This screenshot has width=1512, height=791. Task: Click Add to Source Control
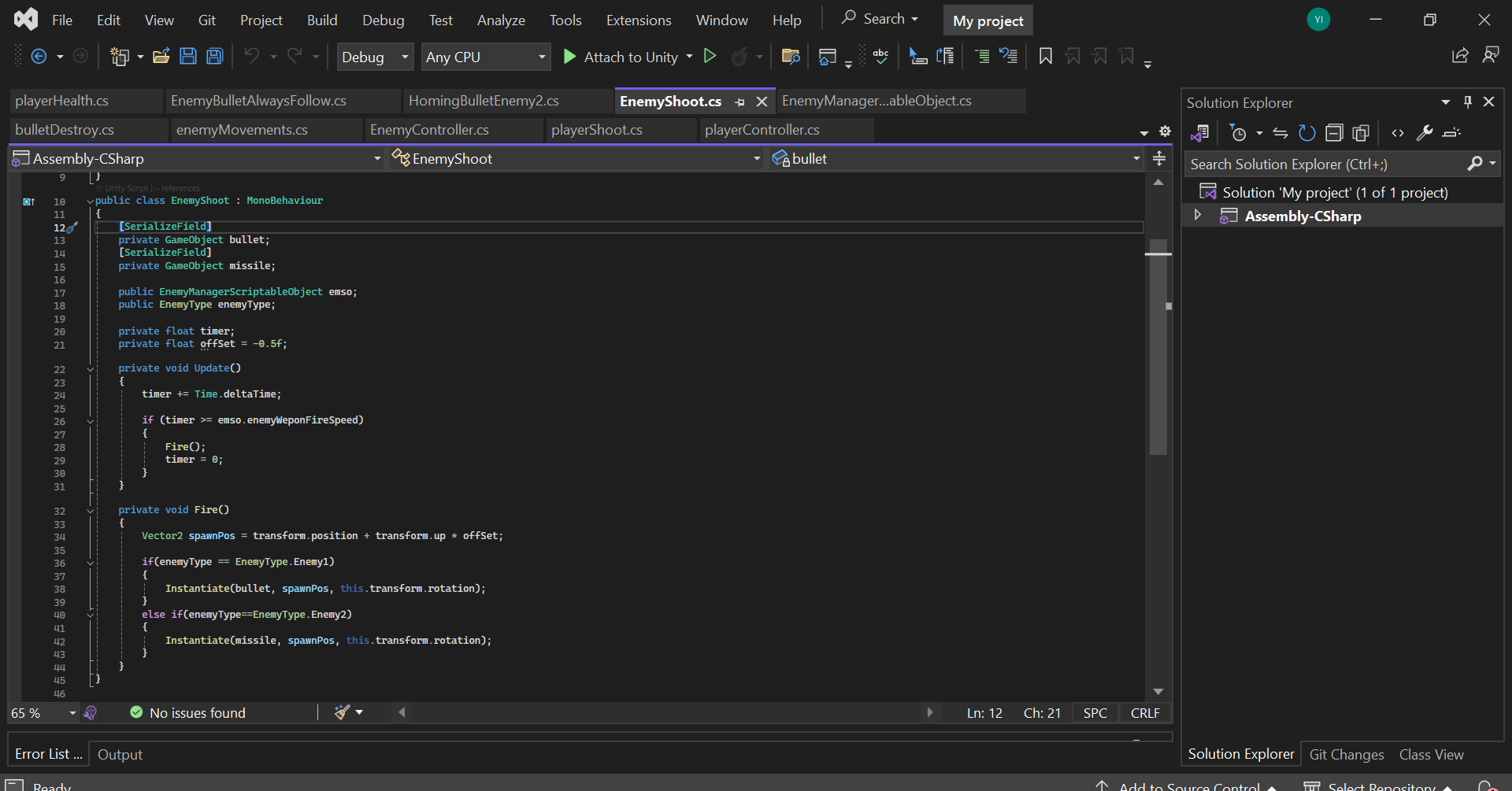pyautogui.click(x=1188, y=785)
